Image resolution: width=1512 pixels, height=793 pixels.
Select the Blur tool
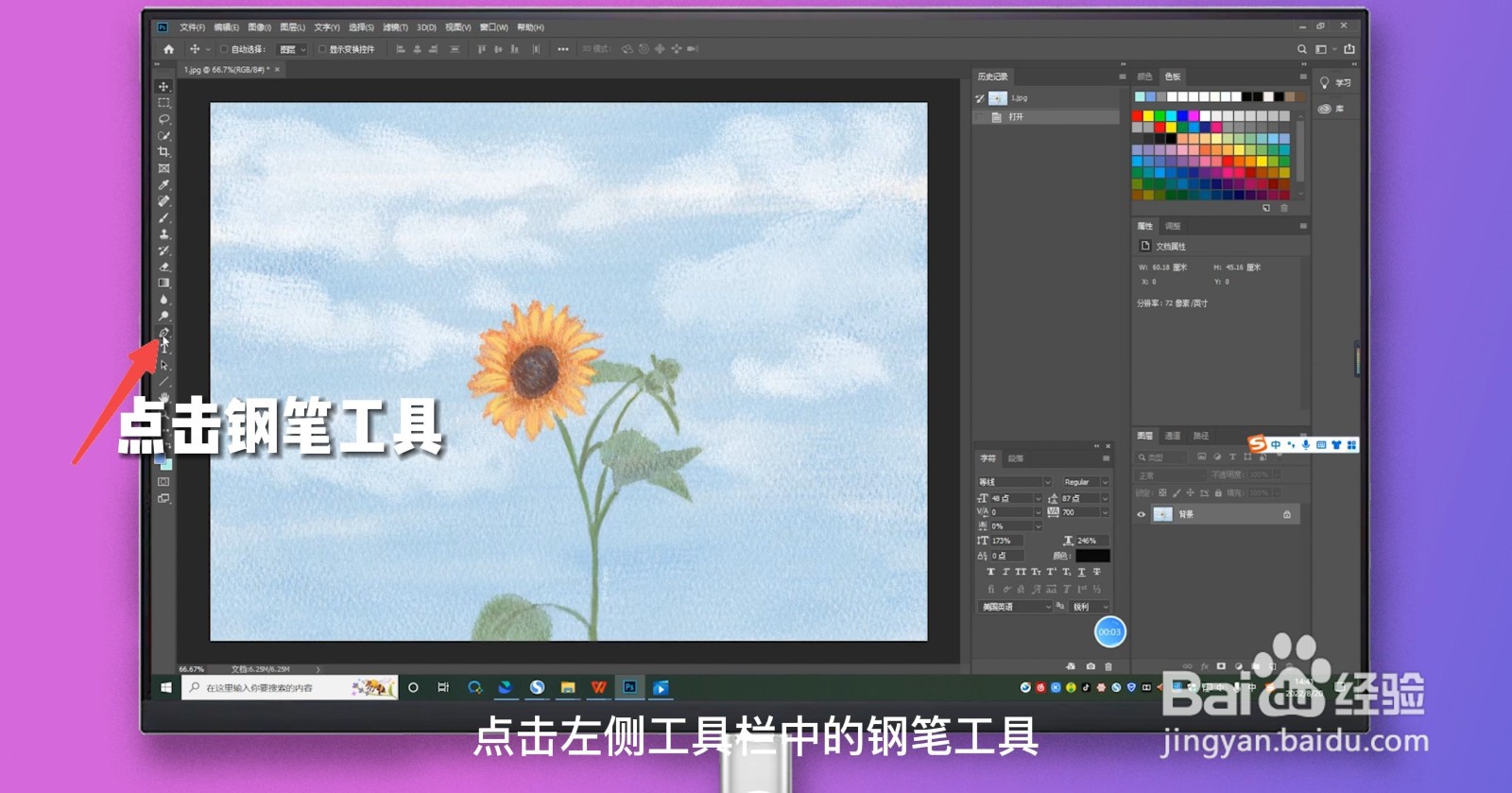pos(163,300)
